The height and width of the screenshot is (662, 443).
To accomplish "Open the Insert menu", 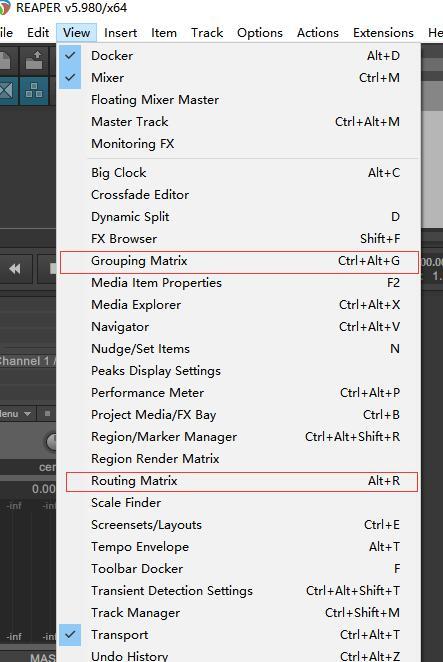I will 120,33.
